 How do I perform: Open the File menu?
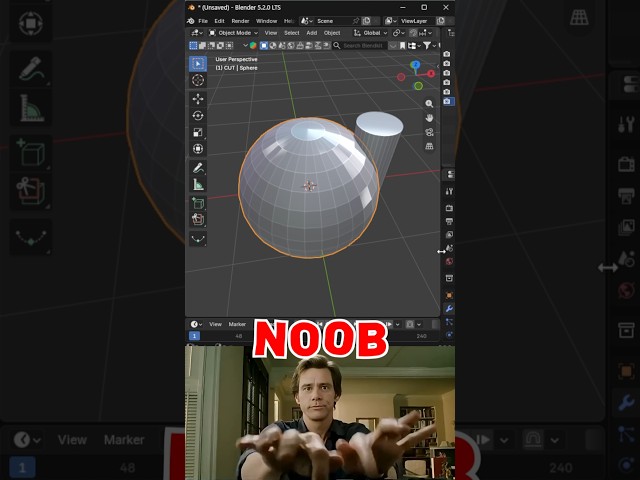point(203,21)
